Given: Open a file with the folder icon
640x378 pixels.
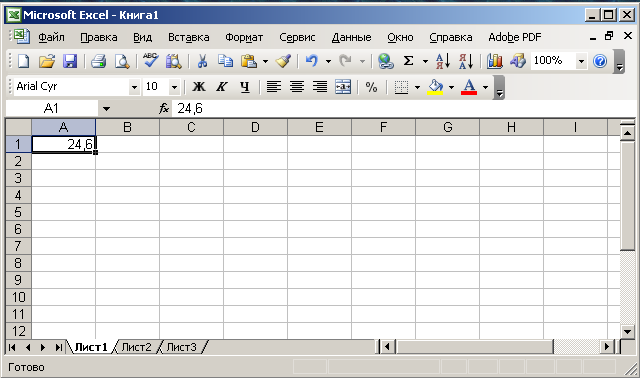Looking at the screenshot, I should coord(47,61).
